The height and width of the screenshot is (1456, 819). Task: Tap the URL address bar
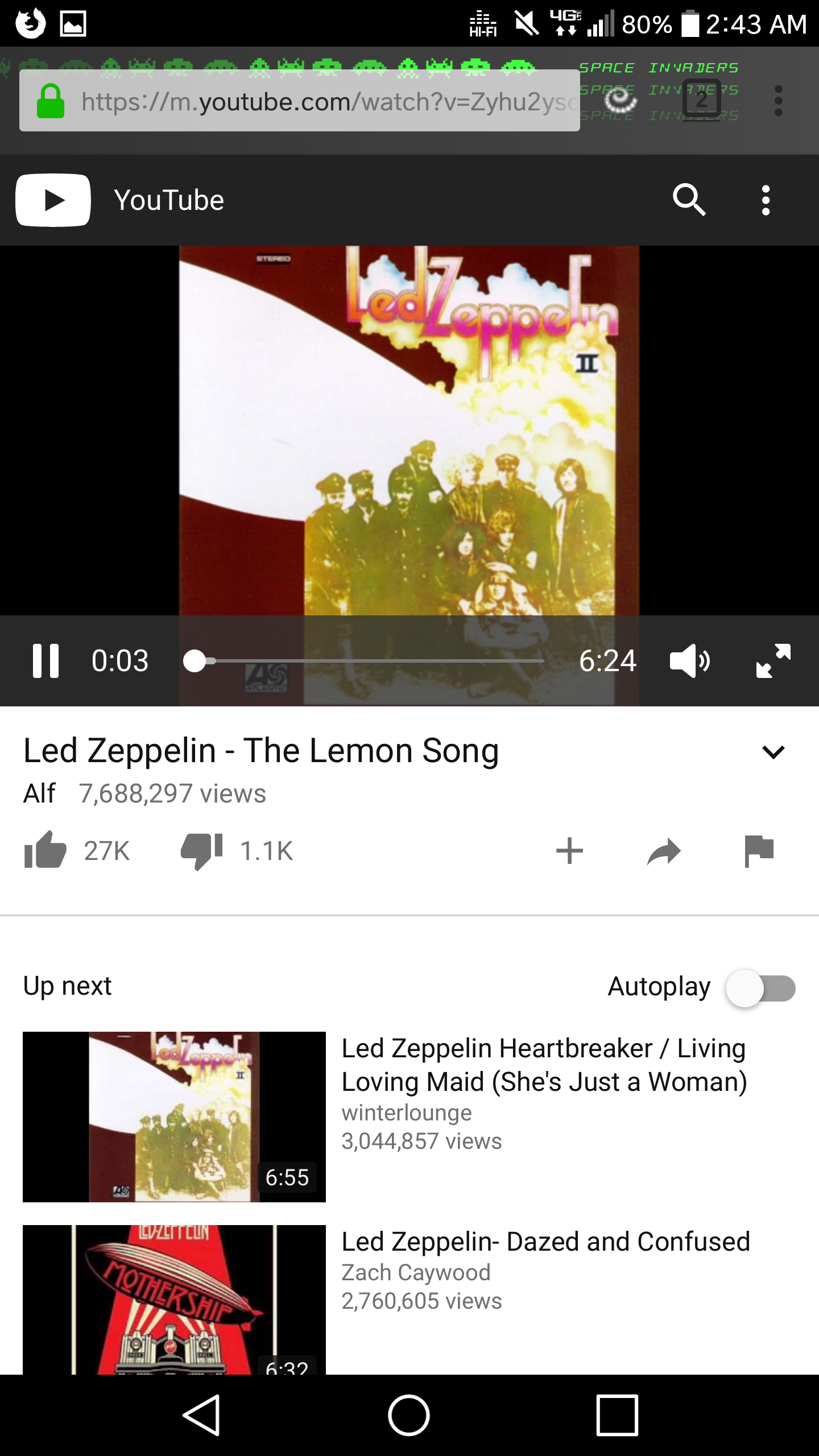(x=300, y=101)
